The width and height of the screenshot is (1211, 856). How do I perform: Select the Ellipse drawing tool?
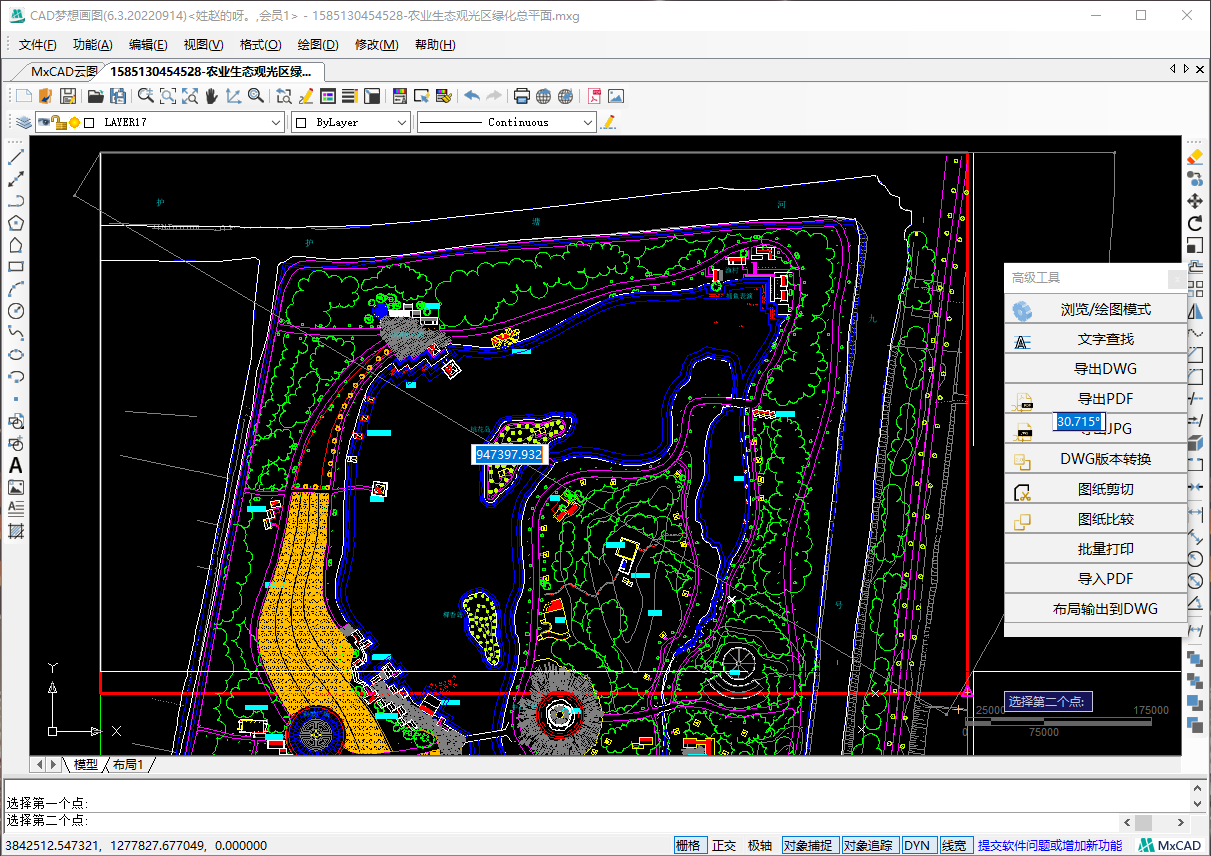tap(16, 355)
